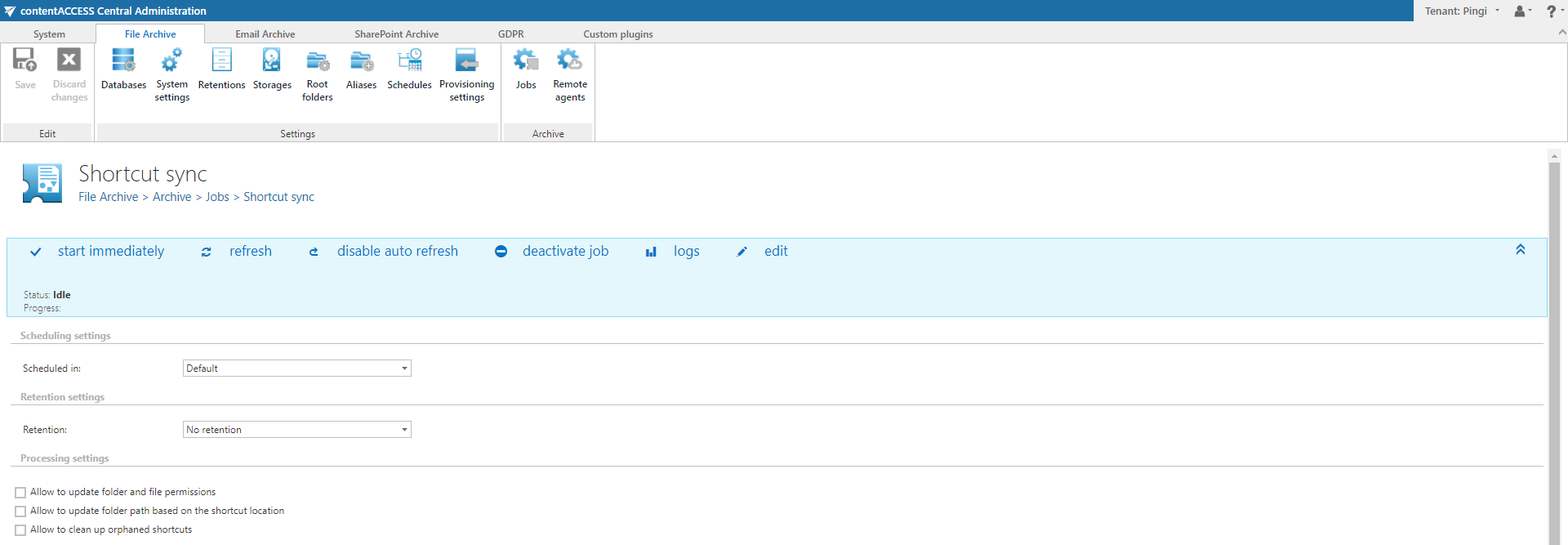The width and height of the screenshot is (1568, 545).
Task: Switch to the GDPR tab
Action: point(510,34)
